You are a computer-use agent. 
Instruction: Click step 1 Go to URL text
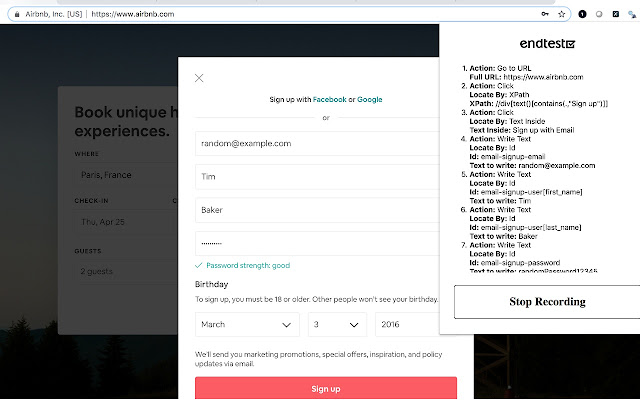pos(500,68)
